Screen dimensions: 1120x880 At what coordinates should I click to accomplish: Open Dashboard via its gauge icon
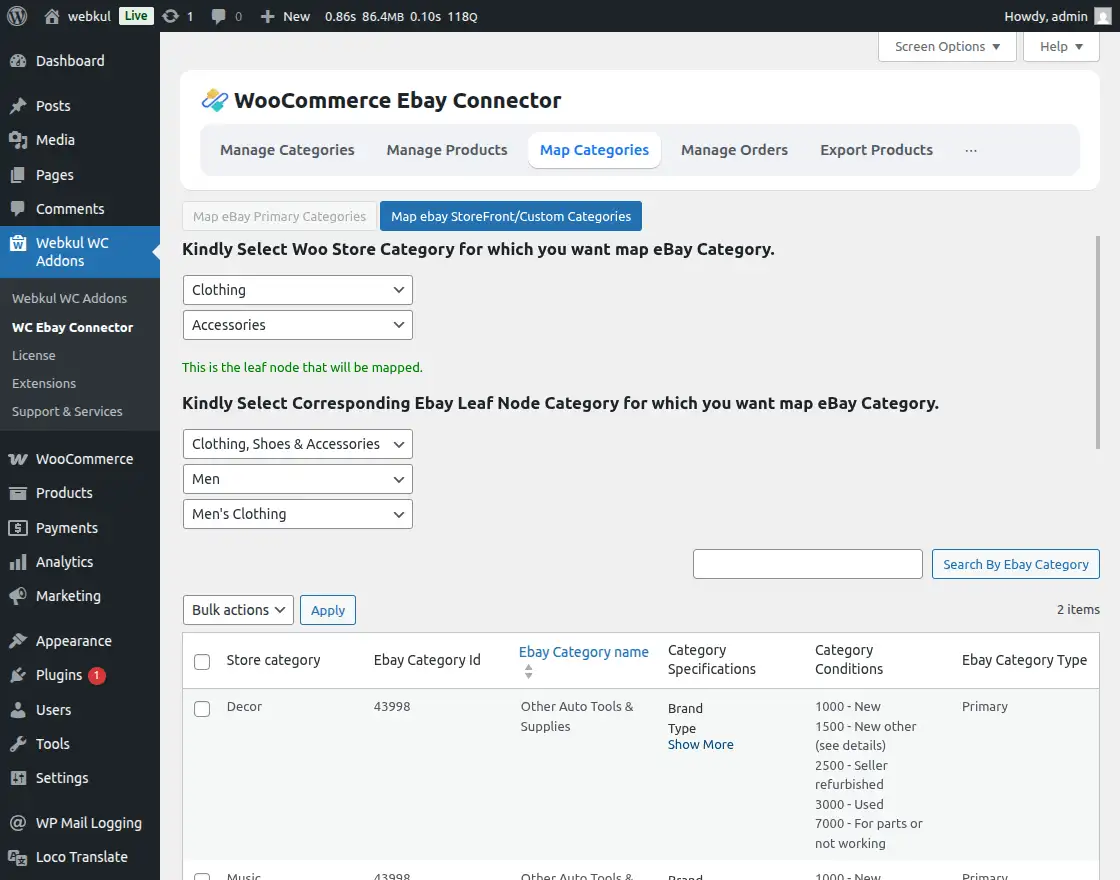(x=18, y=61)
